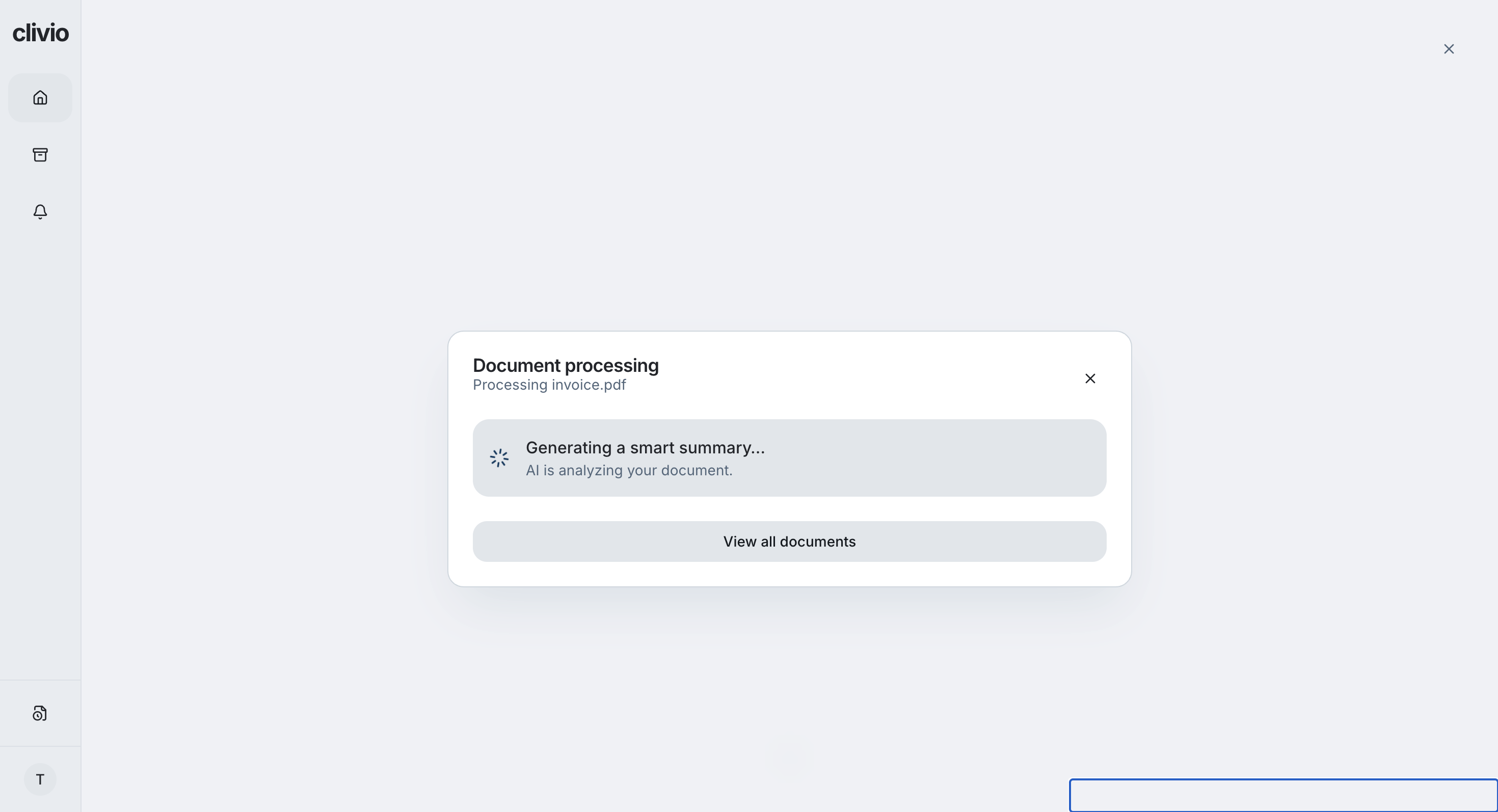The width and height of the screenshot is (1498, 812).
Task: Click the spinning loader next to smart summary
Action: 499,458
